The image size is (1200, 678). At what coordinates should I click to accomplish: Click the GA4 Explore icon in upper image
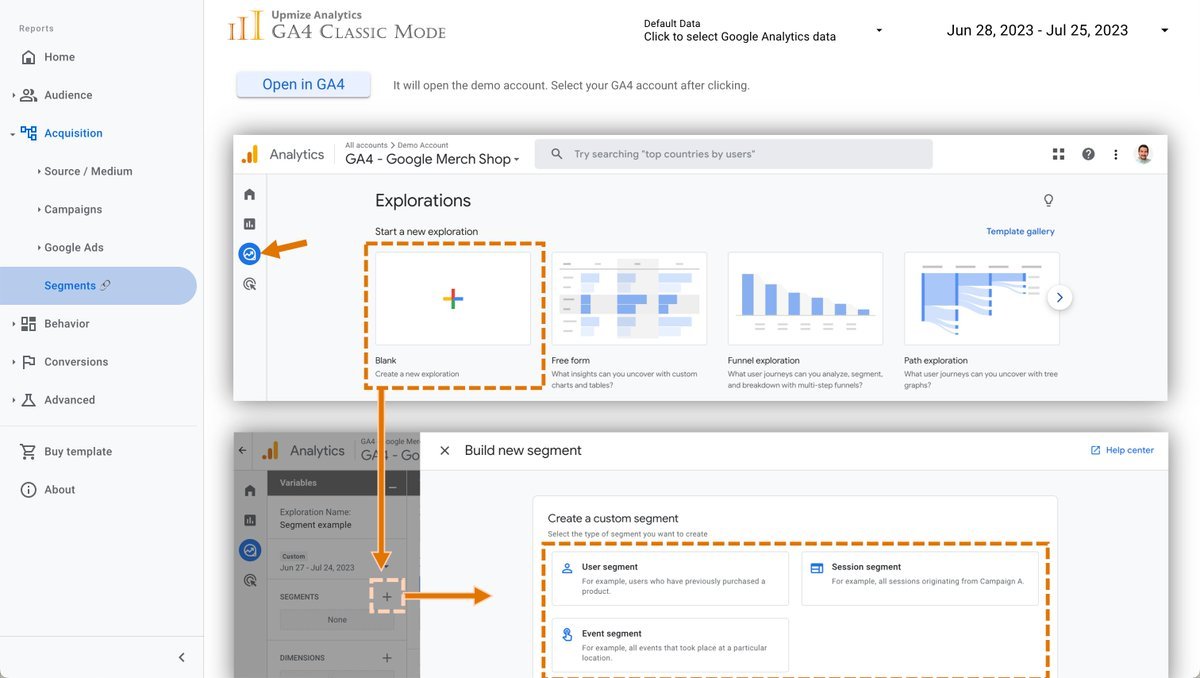tap(250, 254)
